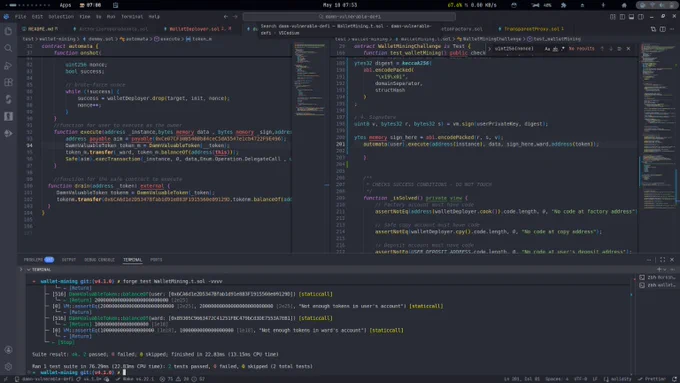Go to previous match in find widget
Viewport: 680px width, 383px height.
click(602, 49)
